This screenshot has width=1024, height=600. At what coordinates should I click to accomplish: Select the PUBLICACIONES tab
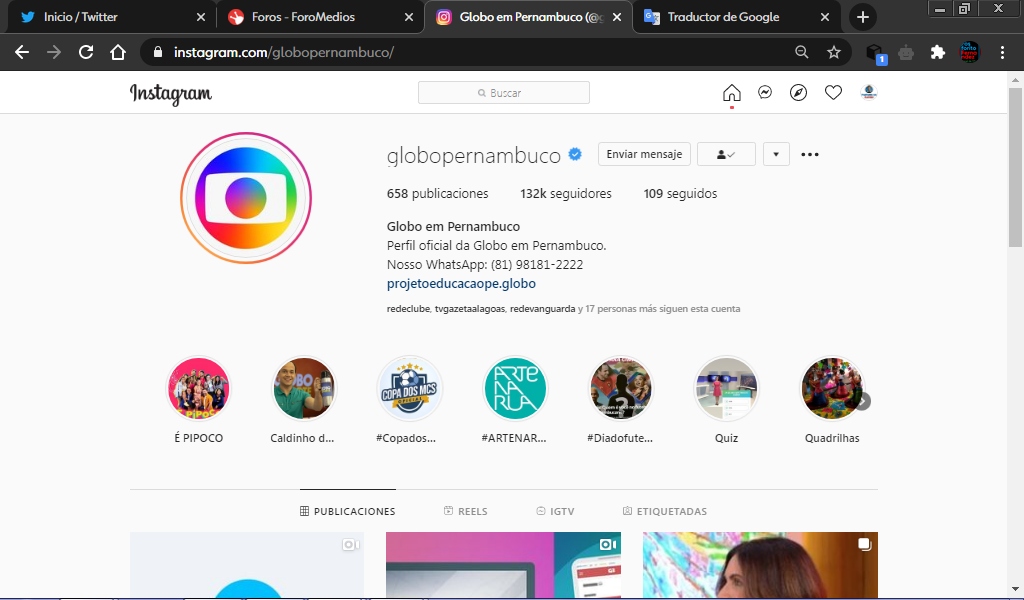click(x=347, y=511)
